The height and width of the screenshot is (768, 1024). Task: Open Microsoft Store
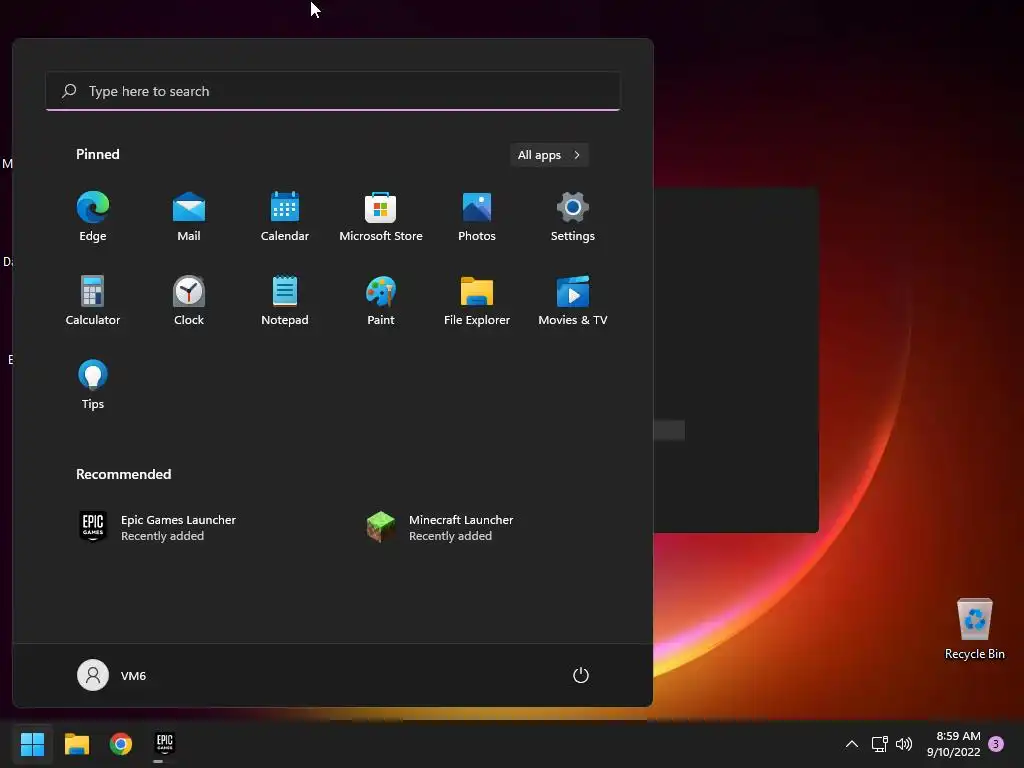point(381,217)
